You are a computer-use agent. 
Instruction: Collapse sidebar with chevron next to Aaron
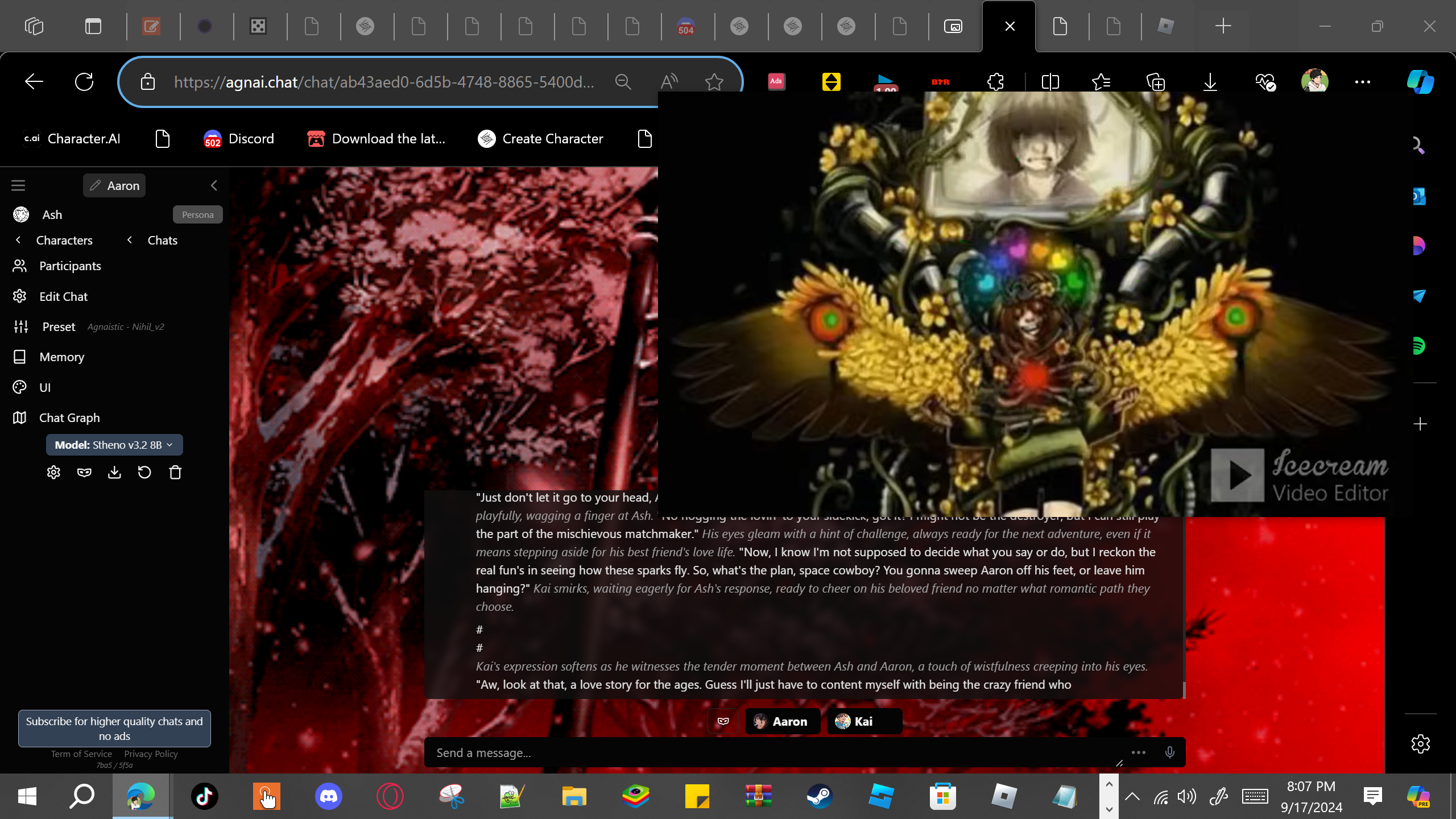[214, 185]
